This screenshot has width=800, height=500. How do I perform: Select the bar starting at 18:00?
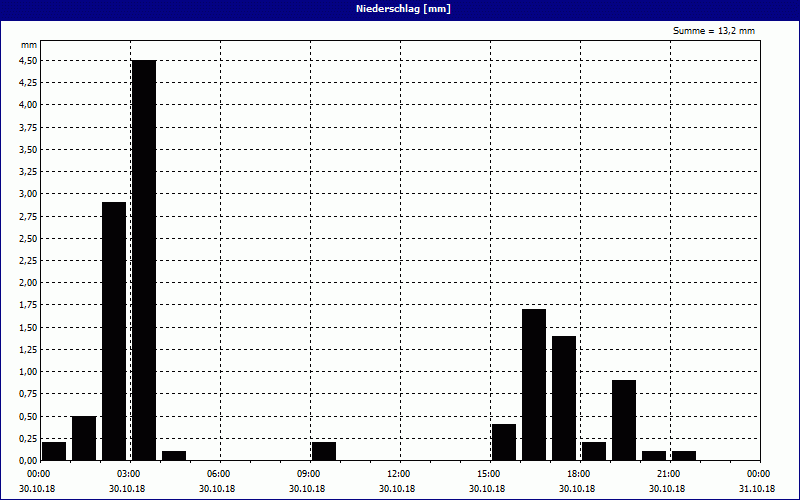pyautogui.click(x=594, y=451)
